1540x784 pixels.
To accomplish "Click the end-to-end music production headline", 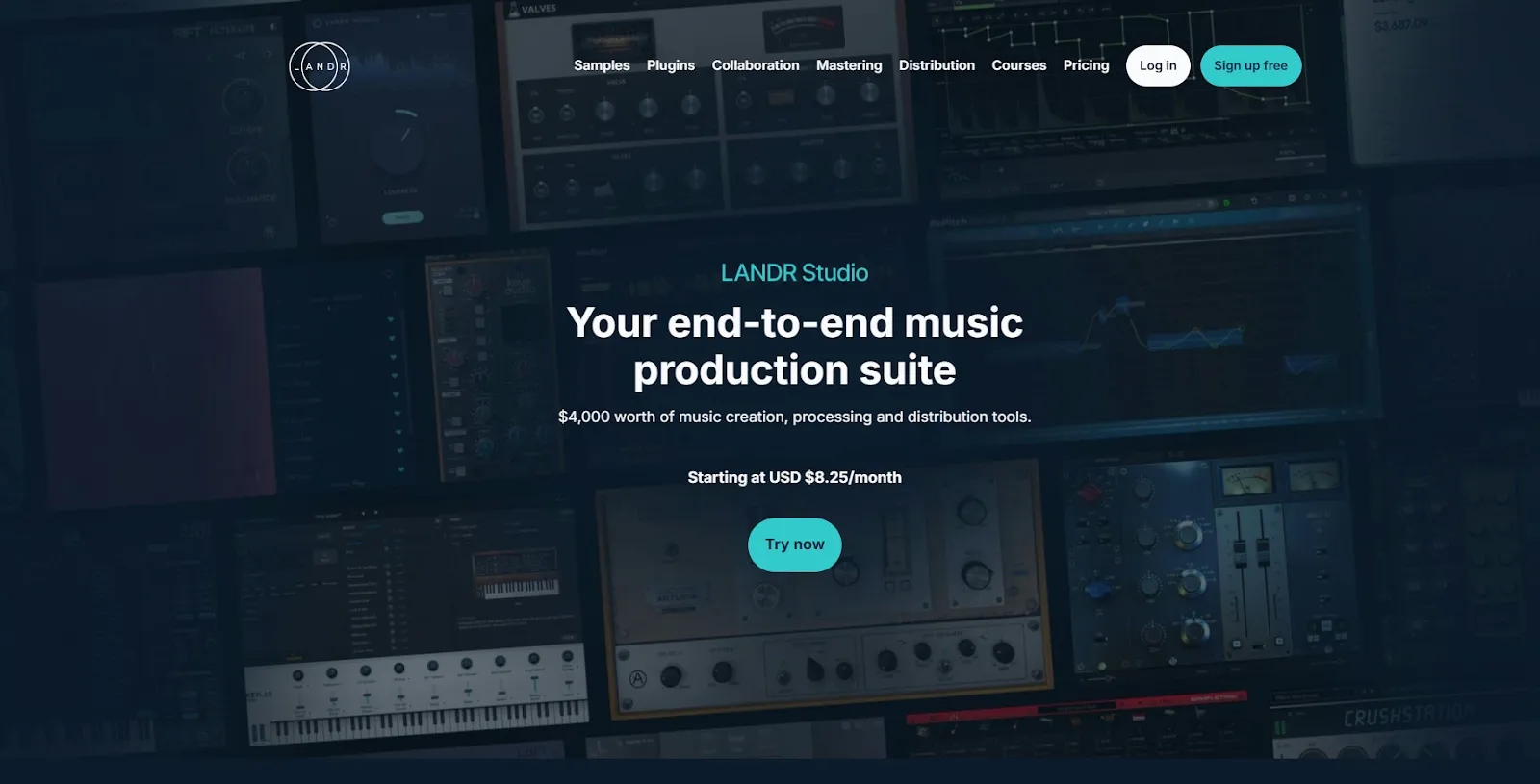I will pos(794,346).
